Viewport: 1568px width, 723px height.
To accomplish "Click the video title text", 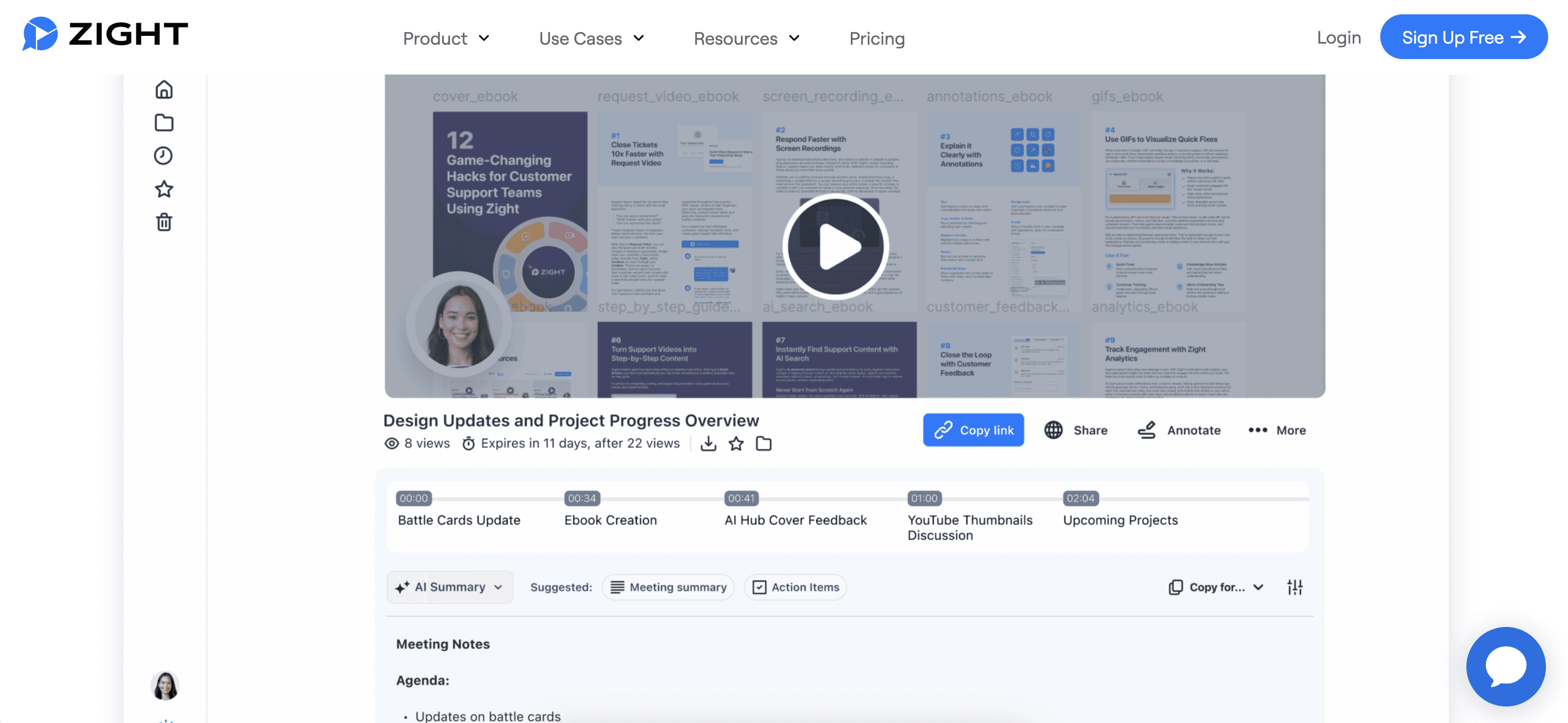I will pyautogui.click(x=571, y=421).
